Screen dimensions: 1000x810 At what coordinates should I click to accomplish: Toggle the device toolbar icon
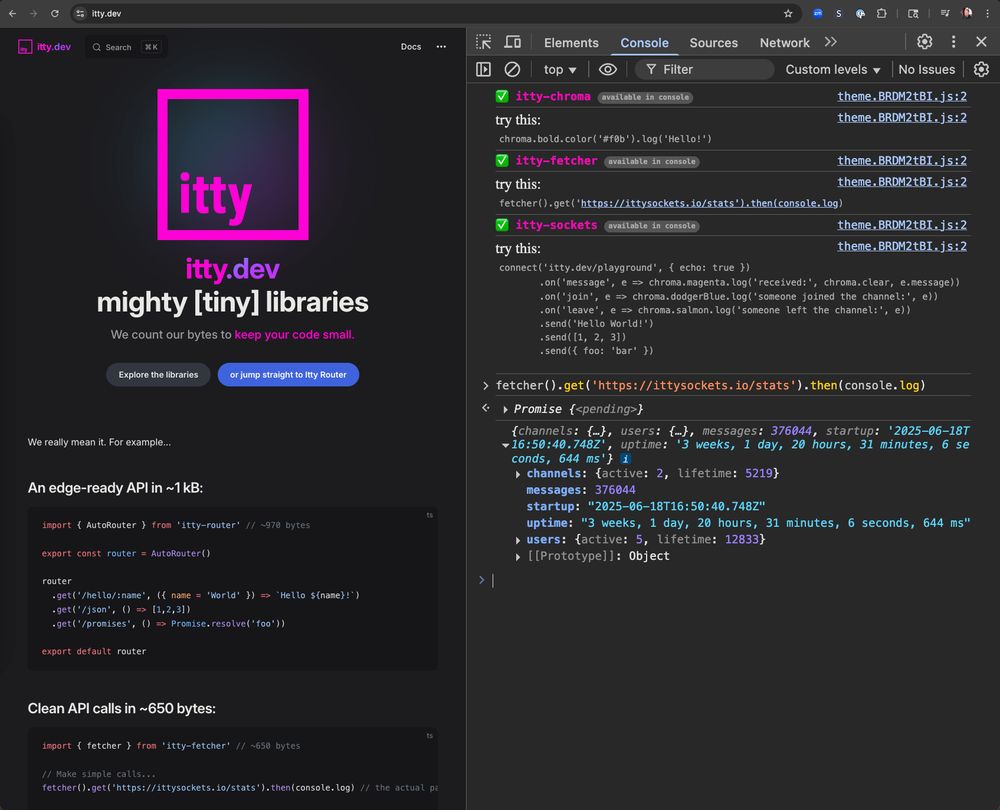[513, 42]
